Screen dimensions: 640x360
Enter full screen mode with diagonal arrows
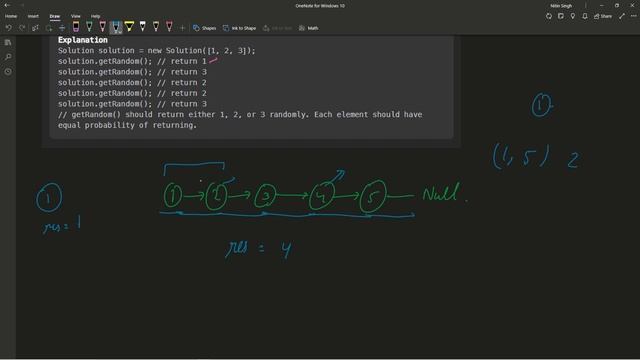[x=622, y=16]
